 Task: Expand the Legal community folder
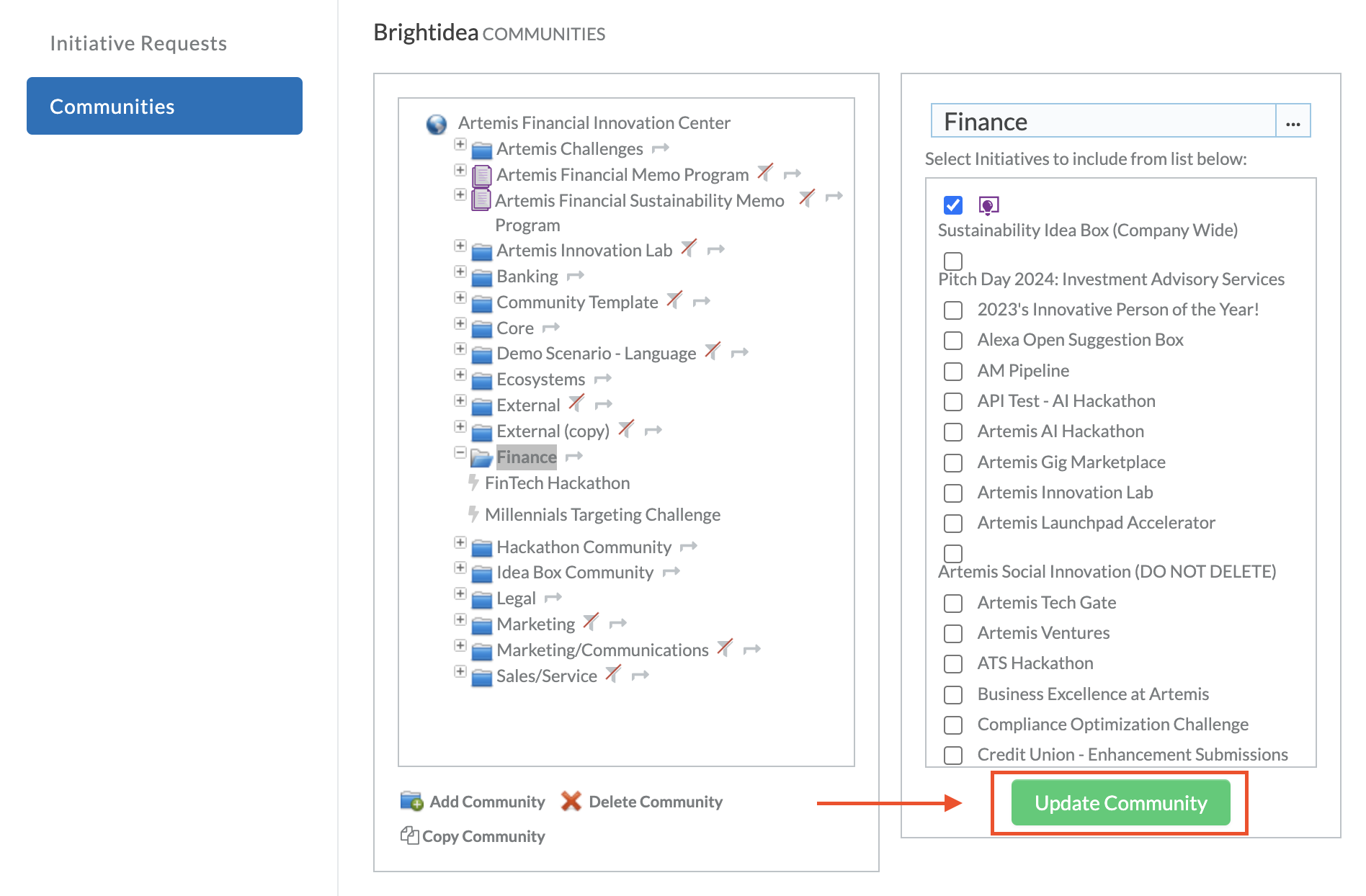(x=460, y=593)
